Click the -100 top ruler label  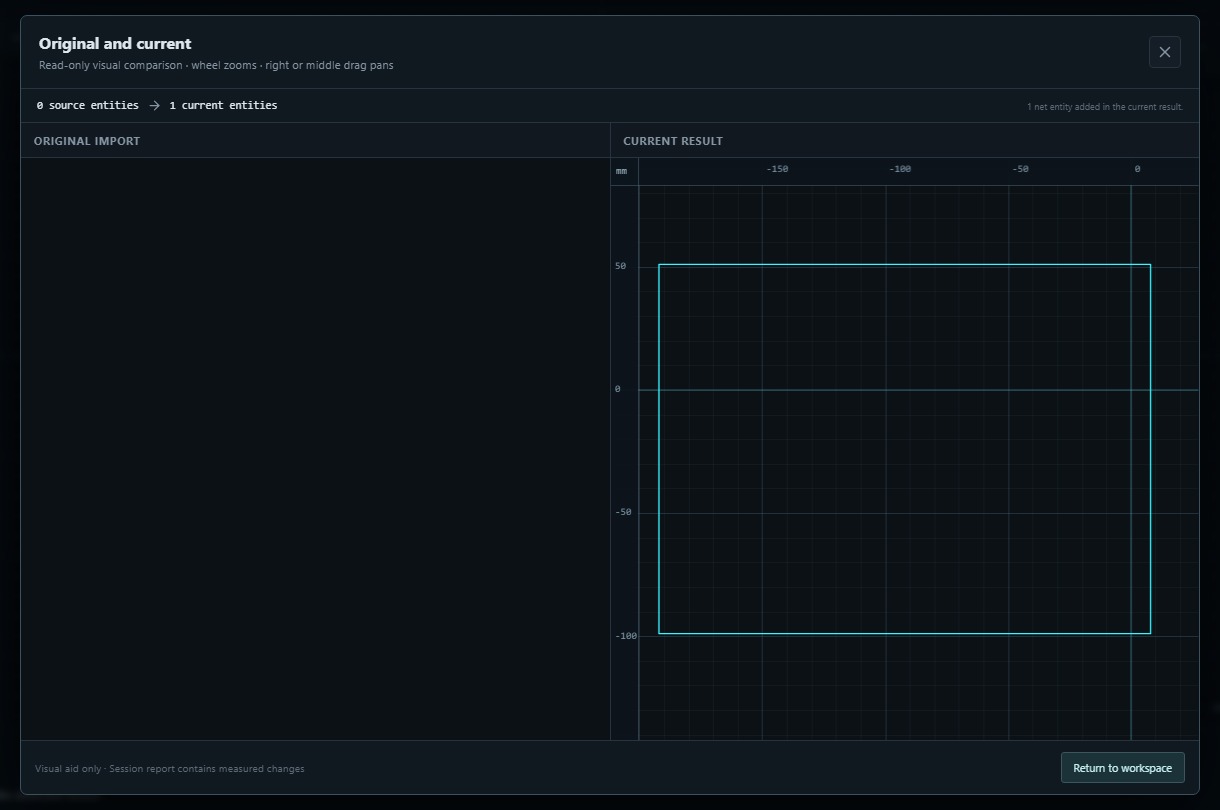[900, 169]
